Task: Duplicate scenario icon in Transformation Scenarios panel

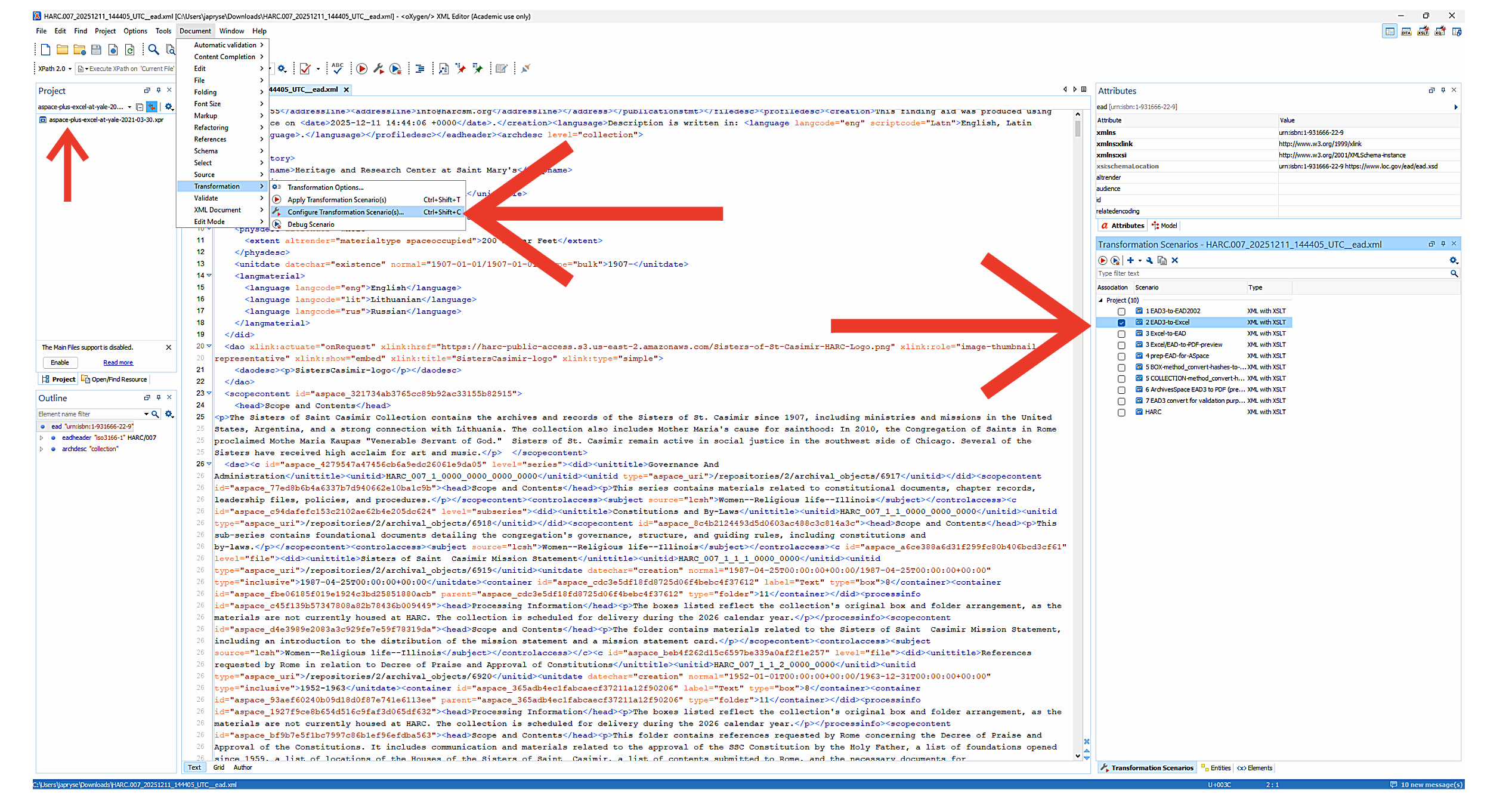Action: (x=1162, y=260)
